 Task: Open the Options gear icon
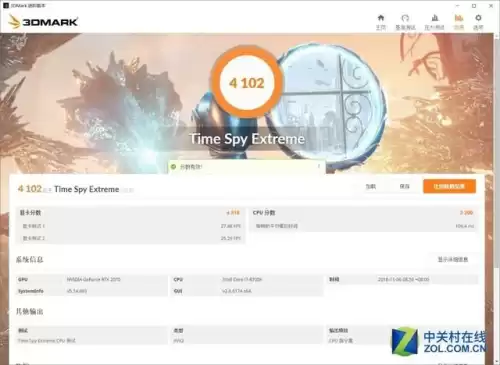(x=478, y=18)
